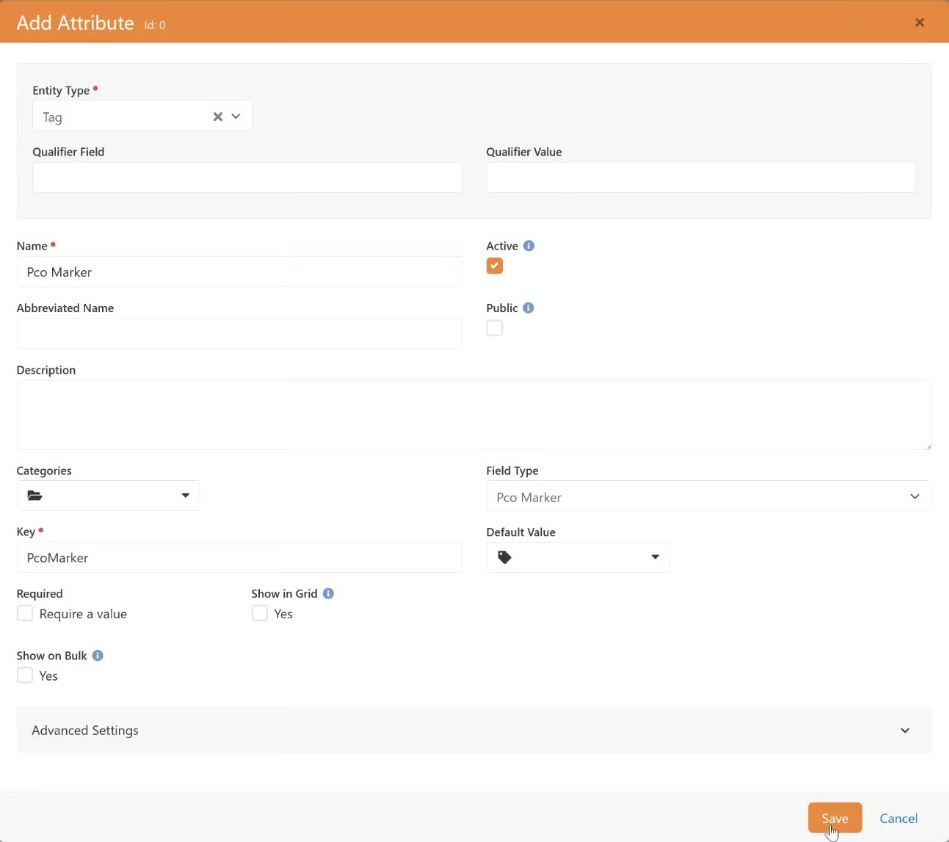This screenshot has height=842, width=949.
Task: Click the Active info icon
Action: pyautogui.click(x=529, y=246)
